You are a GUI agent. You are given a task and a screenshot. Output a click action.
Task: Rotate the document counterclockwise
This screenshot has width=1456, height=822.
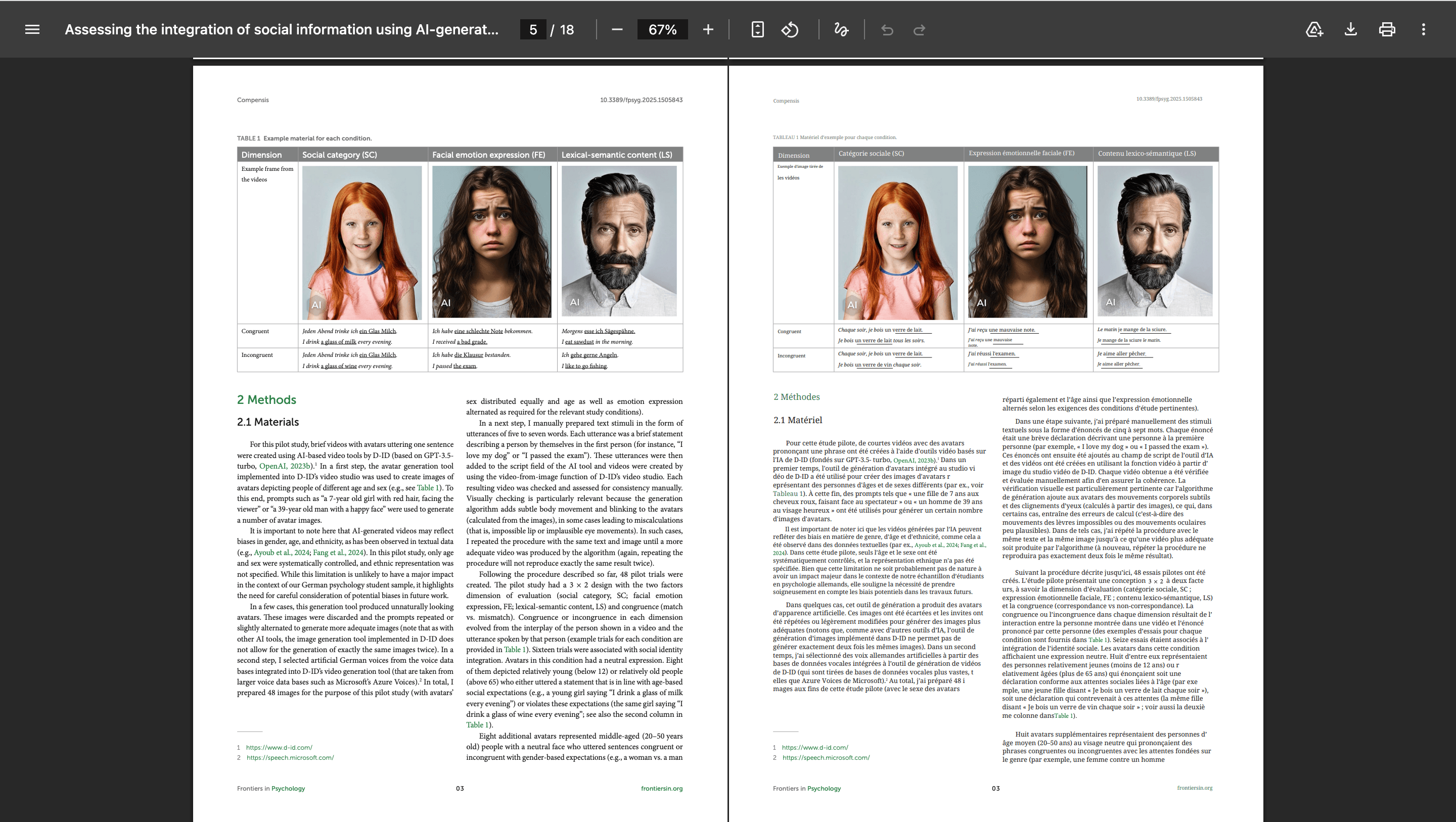click(x=790, y=29)
